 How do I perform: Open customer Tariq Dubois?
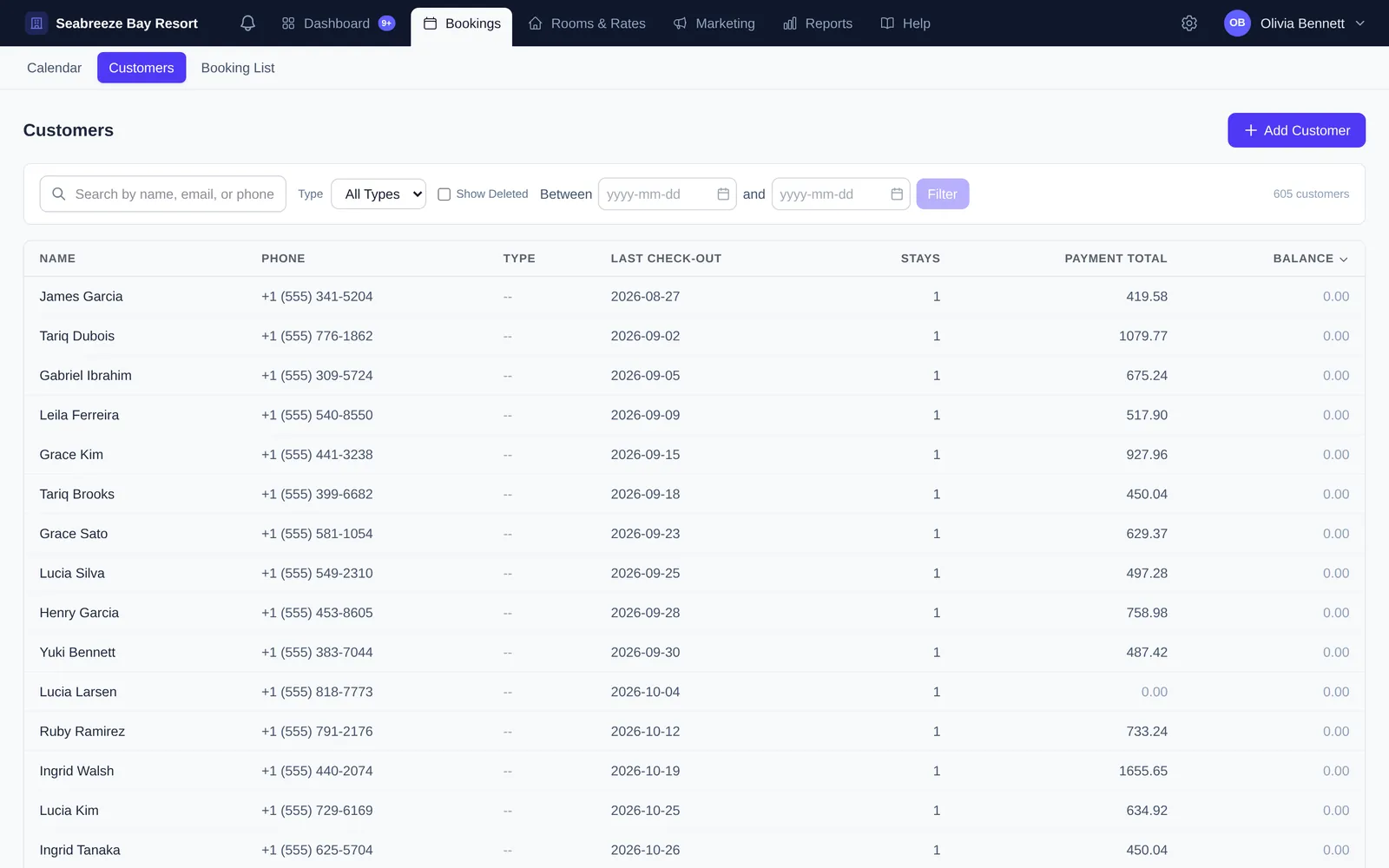click(x=77, y=336)
